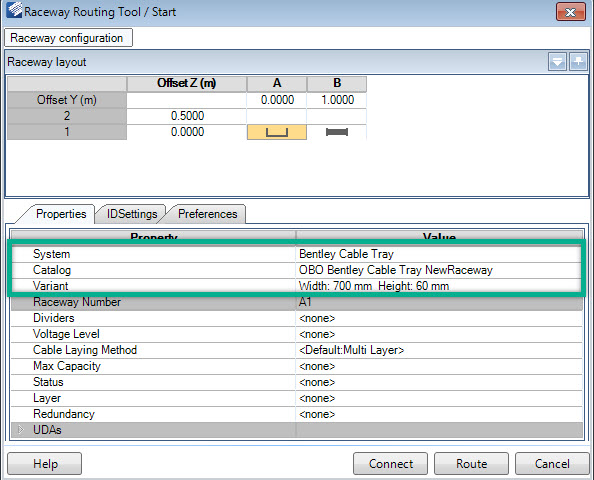
Task: Open the Dividers value dropdown
Action: (438, 318)
